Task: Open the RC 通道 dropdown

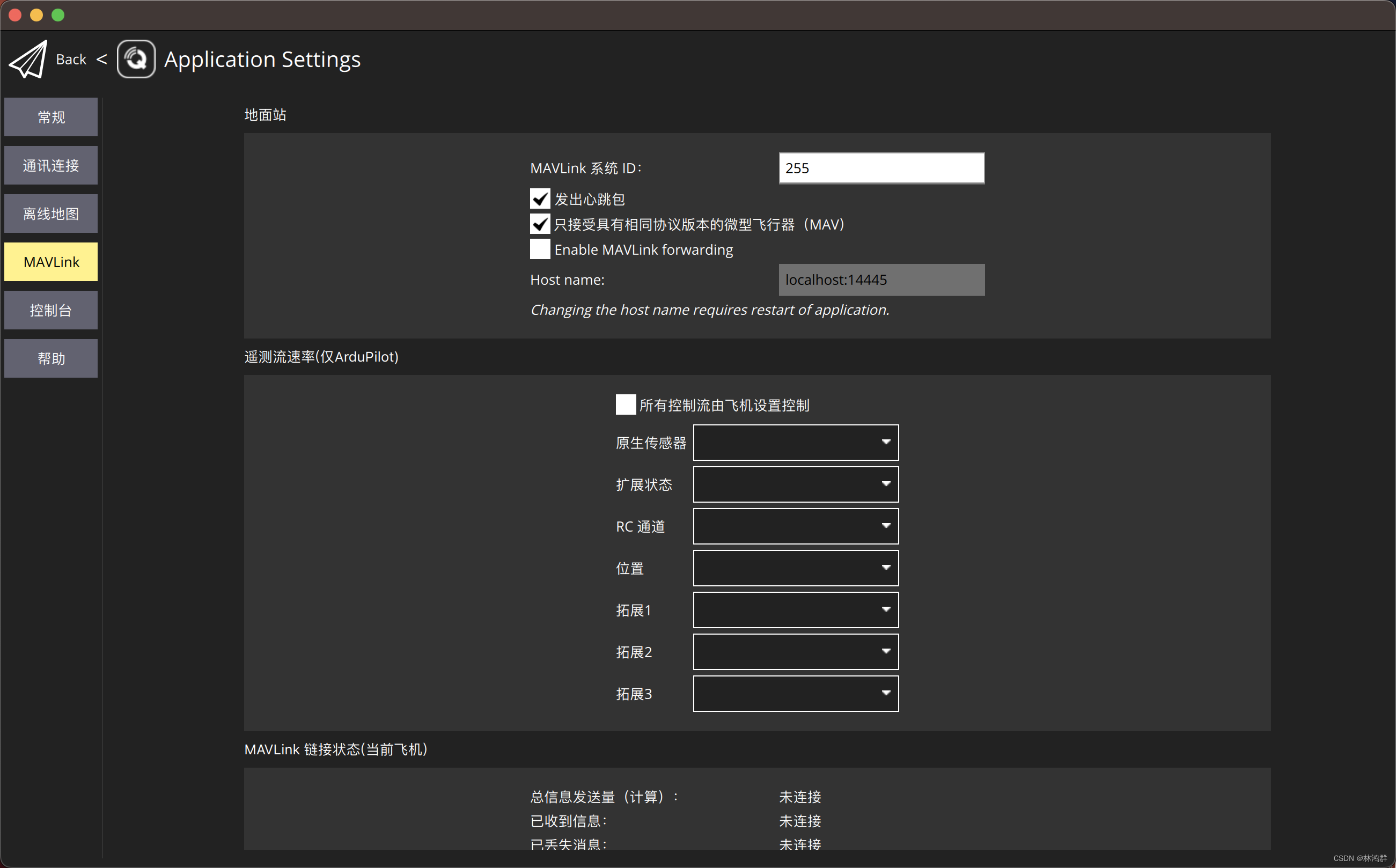Action: tap(795, 526)
